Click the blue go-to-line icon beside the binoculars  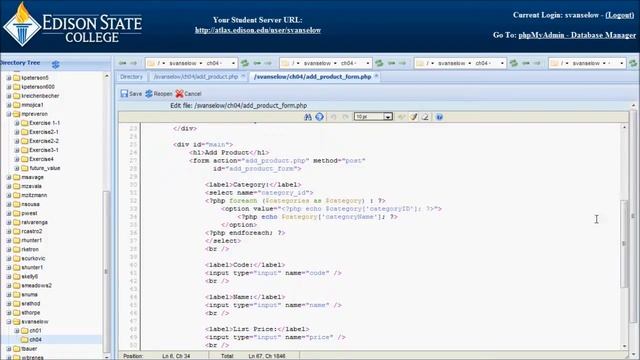(x=319, y=117)
